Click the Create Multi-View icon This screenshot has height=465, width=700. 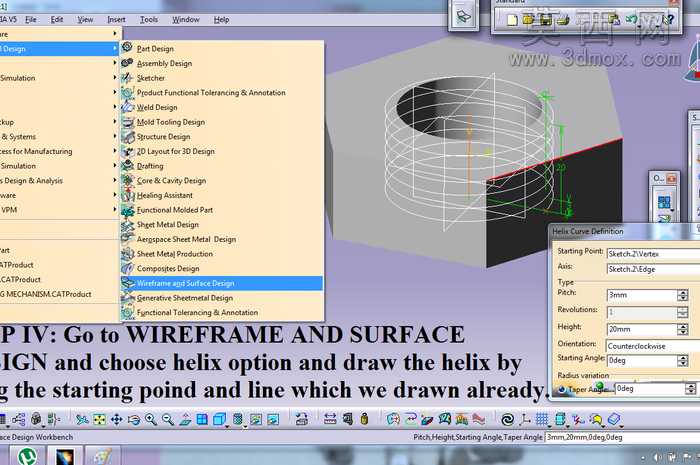[202, 419]
